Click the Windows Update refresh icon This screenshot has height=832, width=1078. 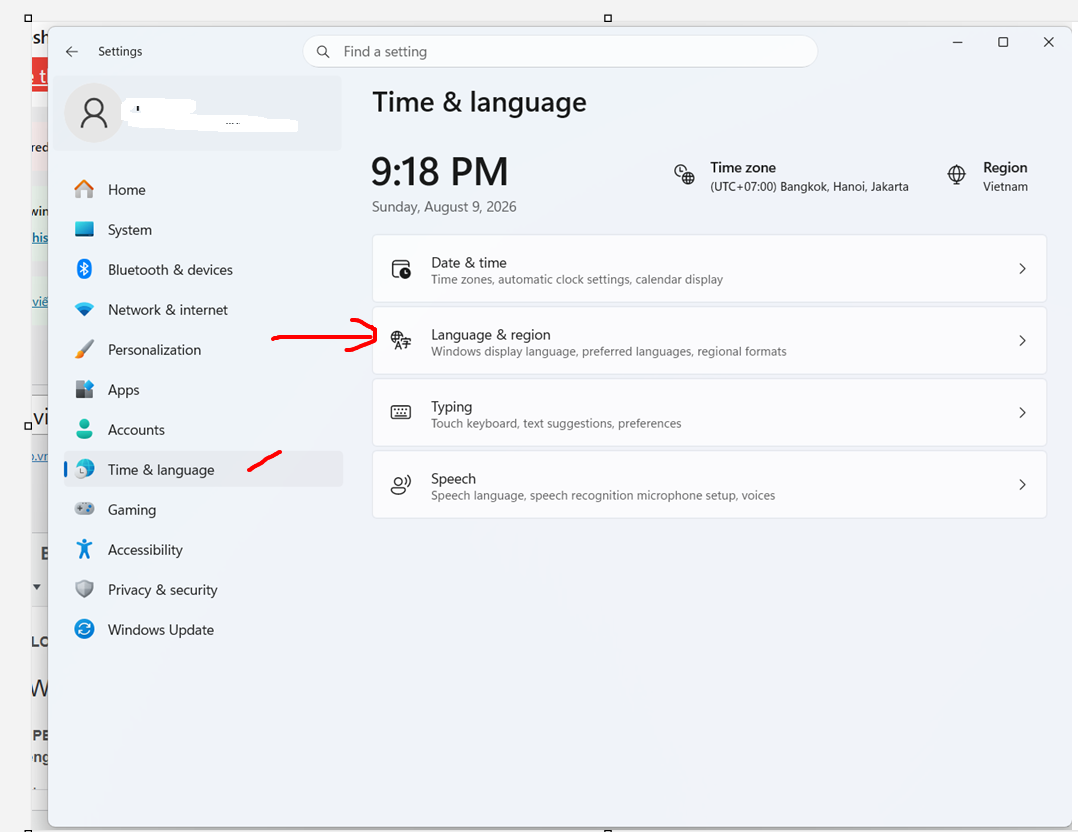point(85,628)
